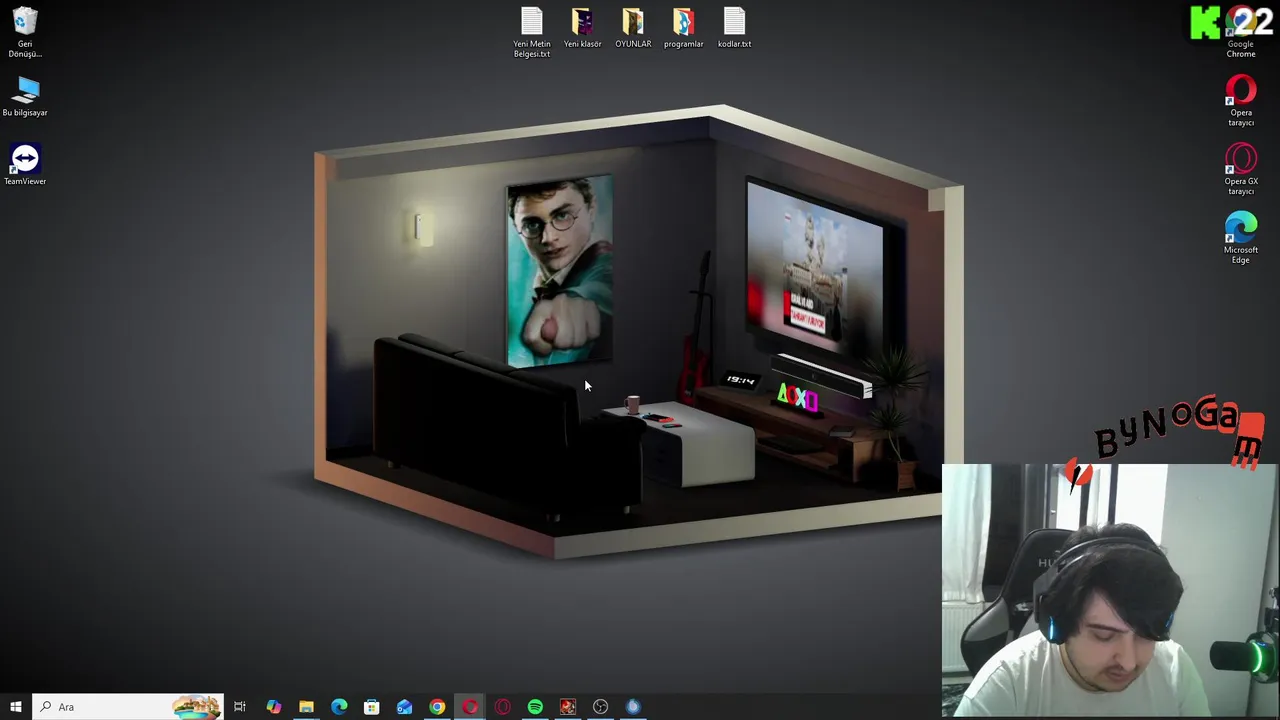This screenshot has width=1280, height=720.
Task: Open the programlar folder icon
Action: pos(684,28)
